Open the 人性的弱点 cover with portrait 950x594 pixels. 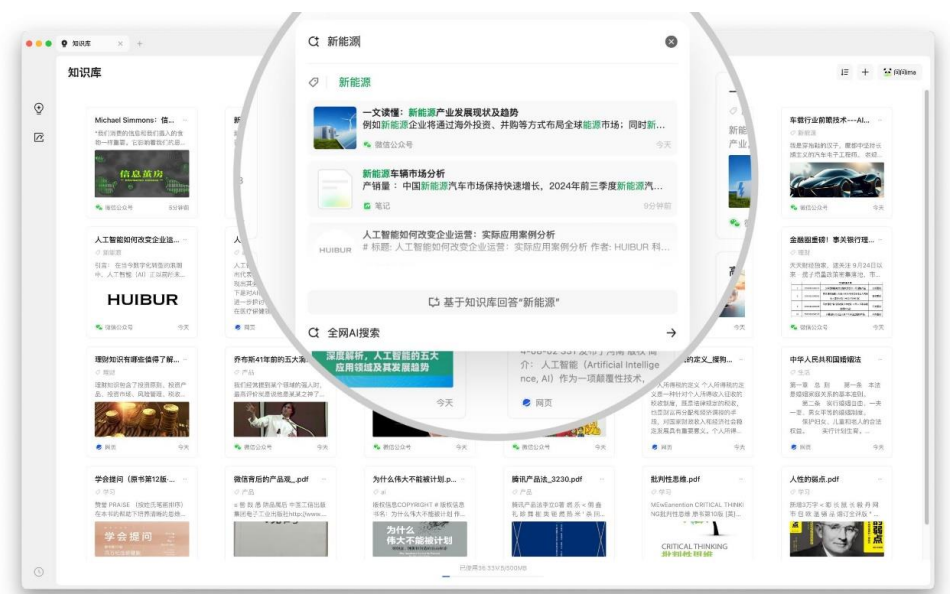[x=836, y=539]
